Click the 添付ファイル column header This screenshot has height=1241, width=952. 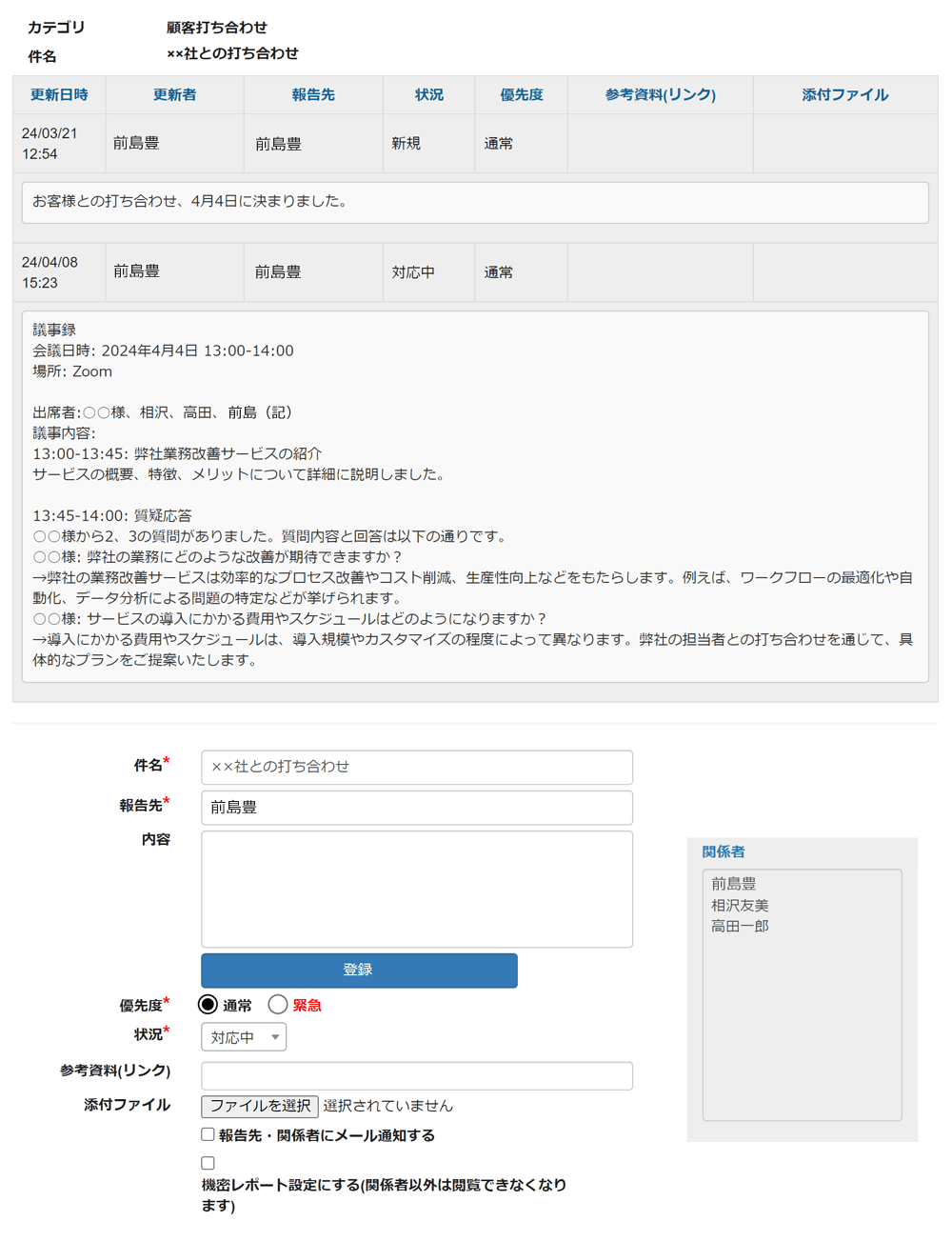click(x=845, y=95)
